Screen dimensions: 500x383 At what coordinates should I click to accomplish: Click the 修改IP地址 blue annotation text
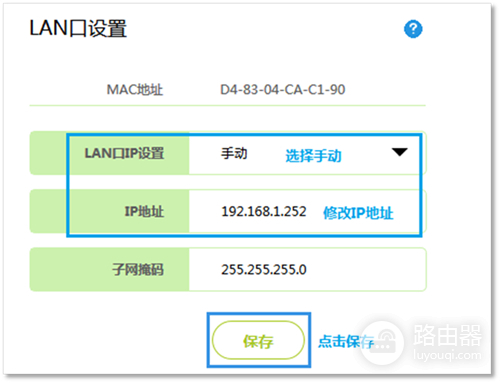pyautogui.click(x=358, y=213)
